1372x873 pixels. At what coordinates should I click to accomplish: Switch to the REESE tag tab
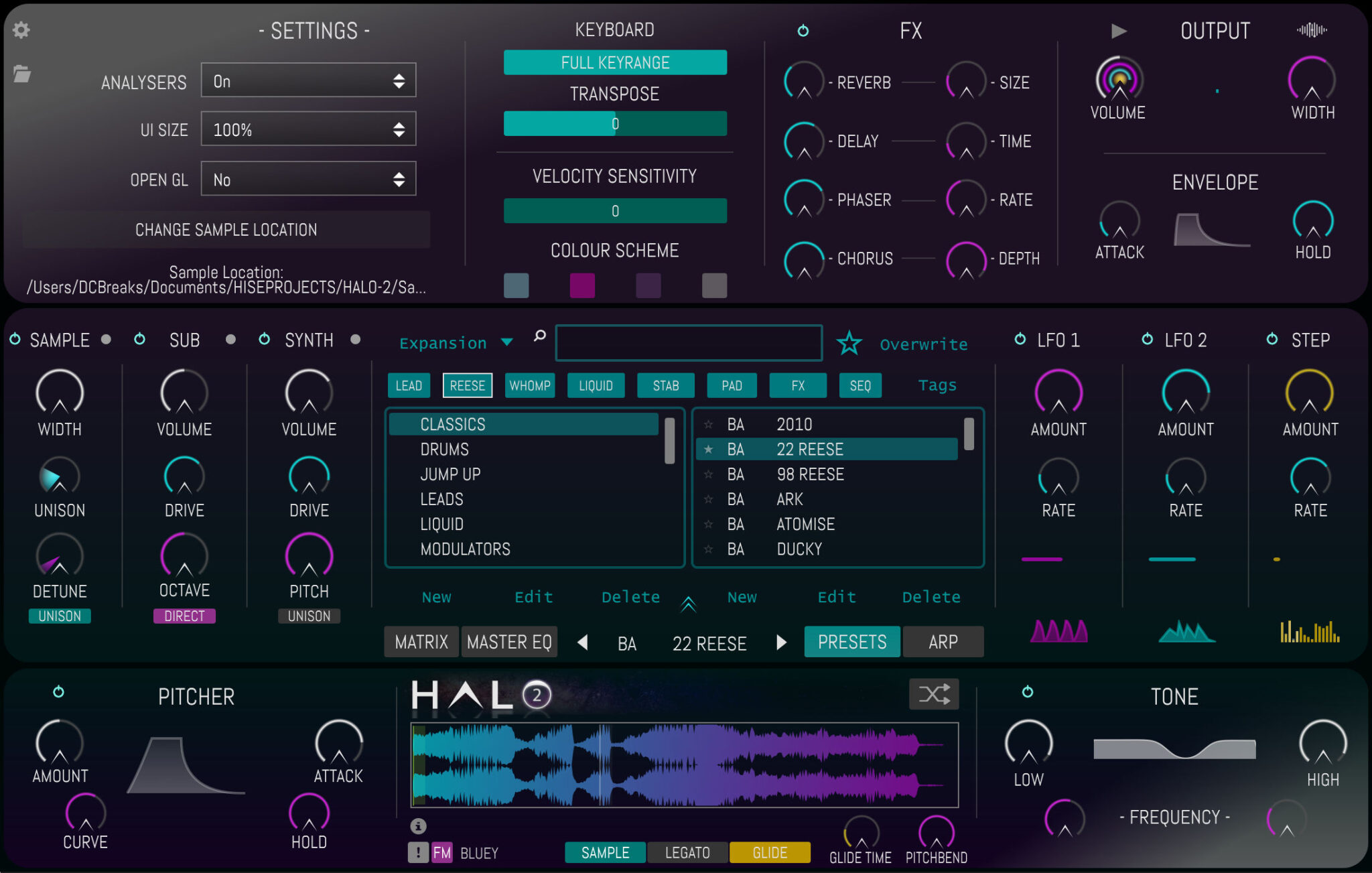point(468,385)
